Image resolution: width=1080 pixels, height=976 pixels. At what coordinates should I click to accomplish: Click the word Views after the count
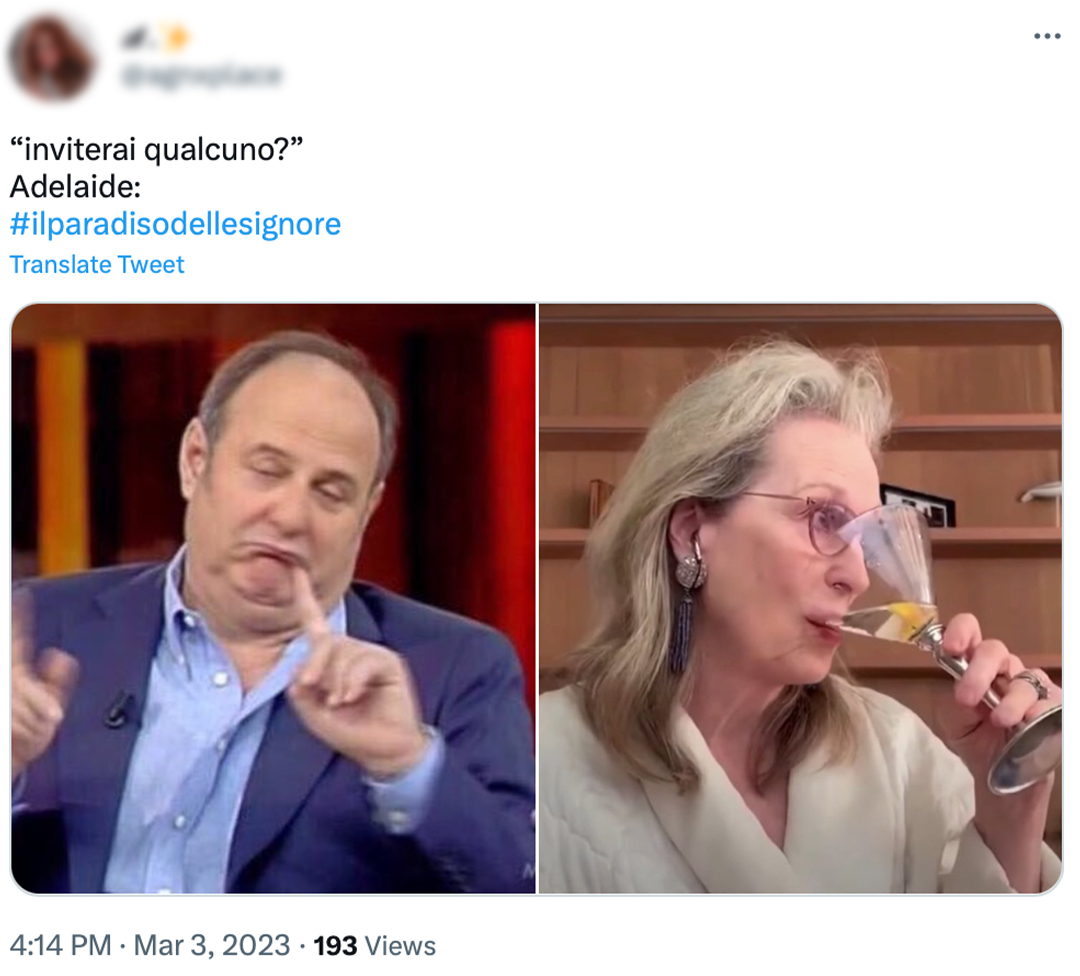pos(400,946)
